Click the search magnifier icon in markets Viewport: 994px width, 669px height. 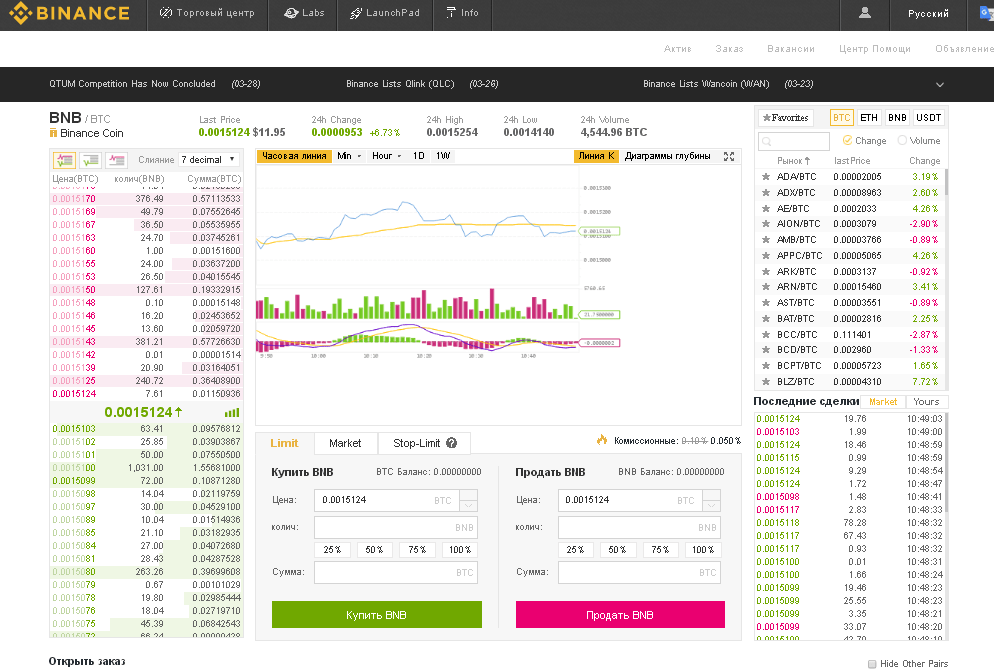(x=767, y=141)
